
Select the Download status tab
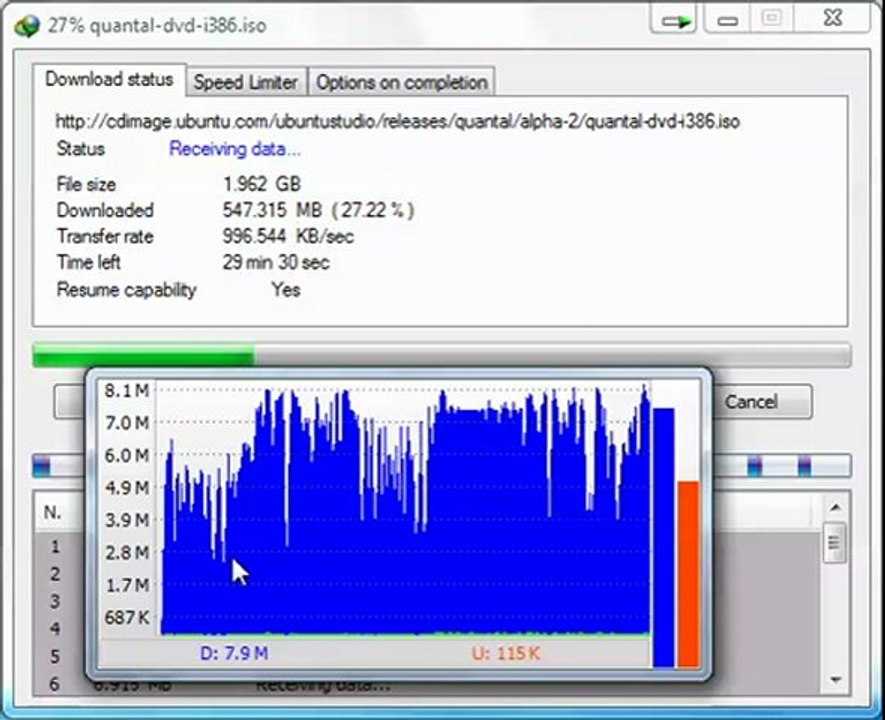click(109, 80)
